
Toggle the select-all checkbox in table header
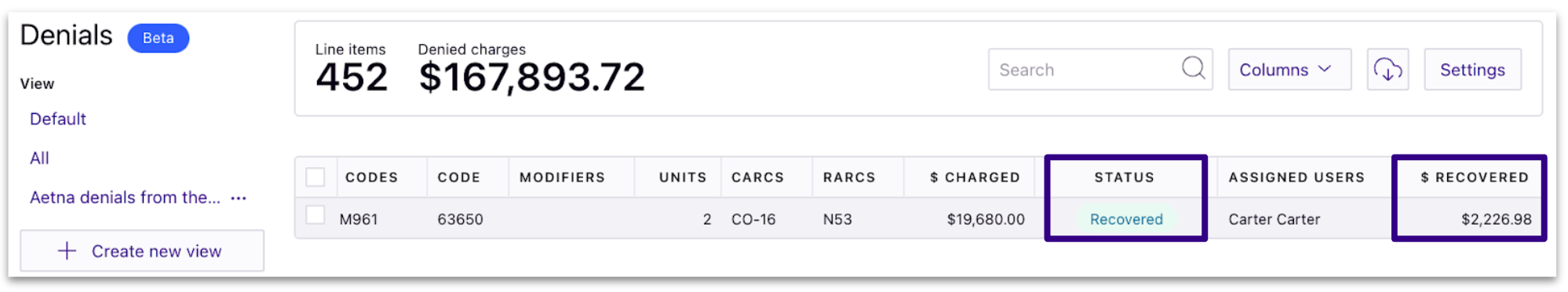(x=315, y=177)
